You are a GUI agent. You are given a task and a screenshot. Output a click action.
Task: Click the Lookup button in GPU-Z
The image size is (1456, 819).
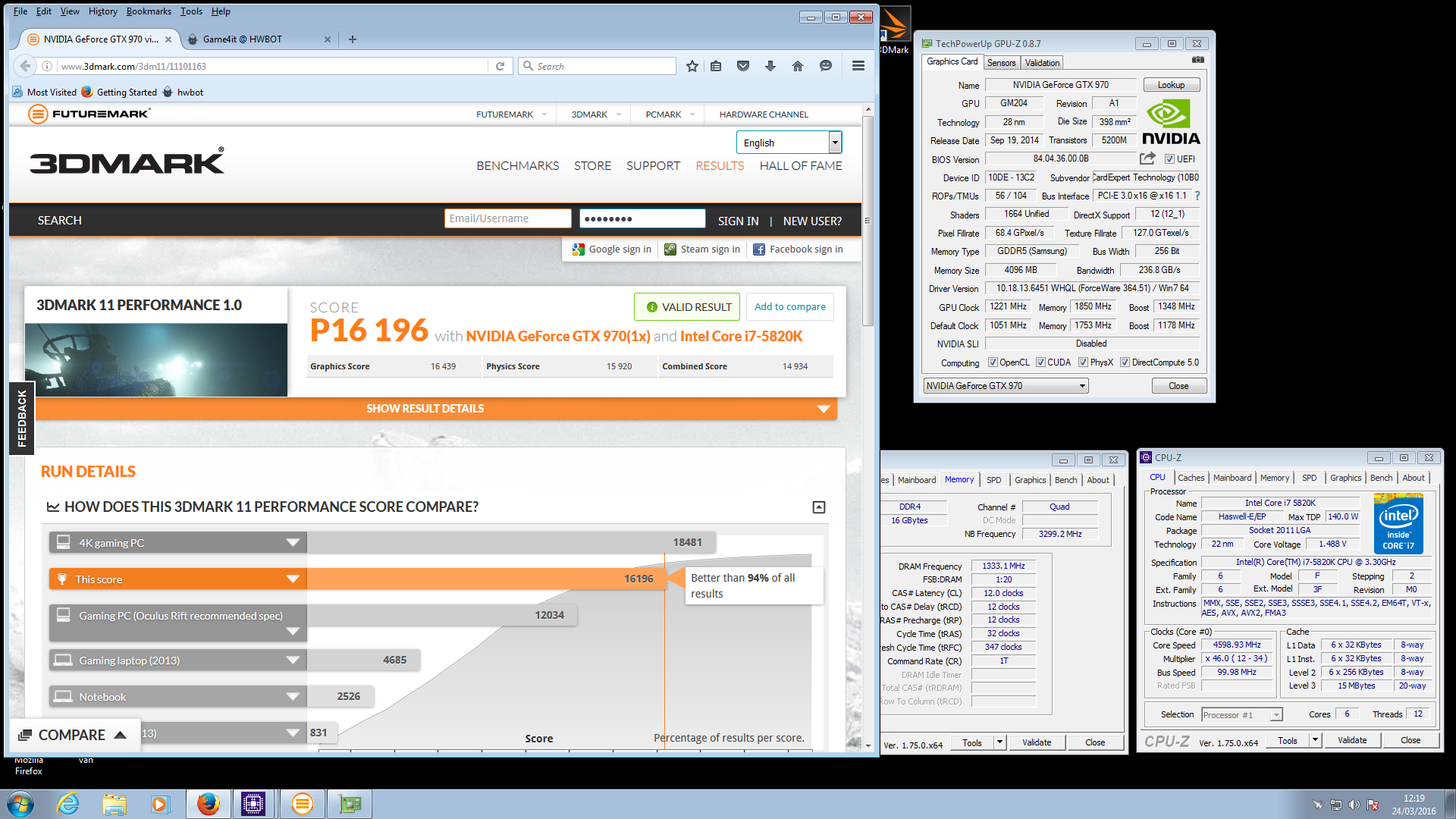(x=1171, y=85)
